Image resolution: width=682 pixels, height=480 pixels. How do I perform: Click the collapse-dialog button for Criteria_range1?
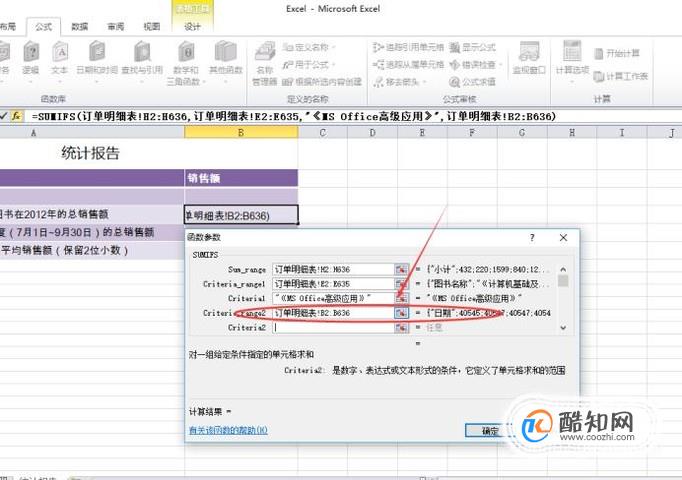point(401,284)
